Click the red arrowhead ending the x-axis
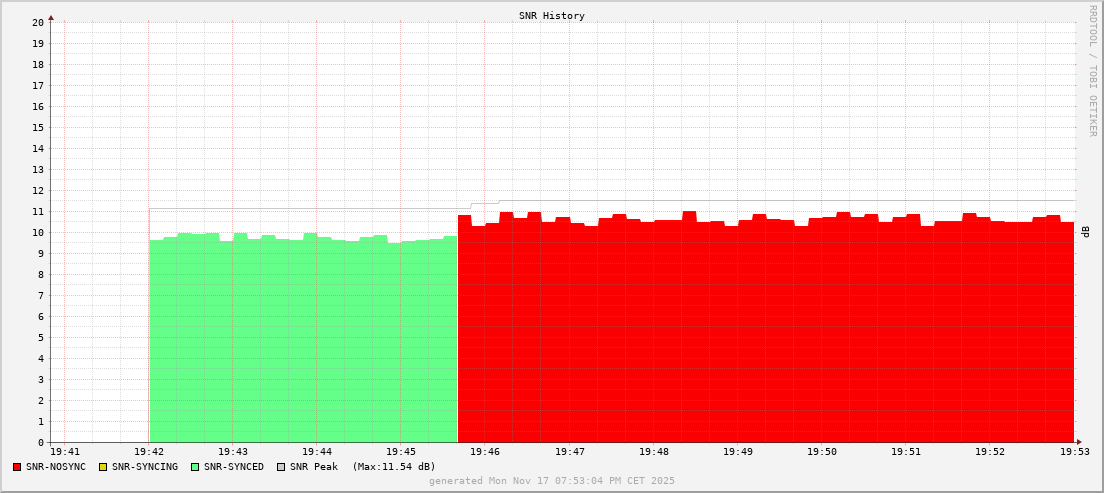Screen dimensions: 1104x493 click(1079, 442)
